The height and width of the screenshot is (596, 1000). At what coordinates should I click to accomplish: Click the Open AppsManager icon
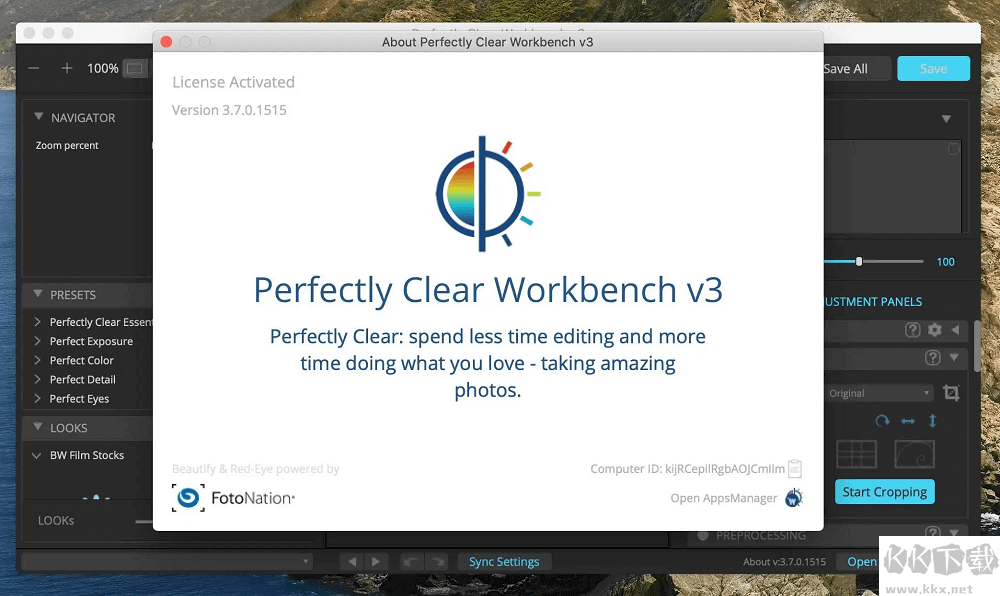(793, 498)
